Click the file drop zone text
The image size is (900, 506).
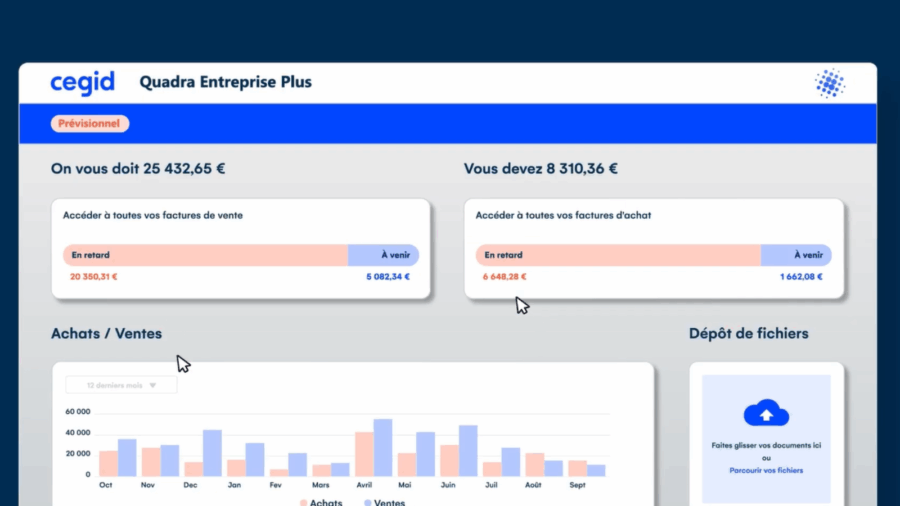[x=766, y=445]
